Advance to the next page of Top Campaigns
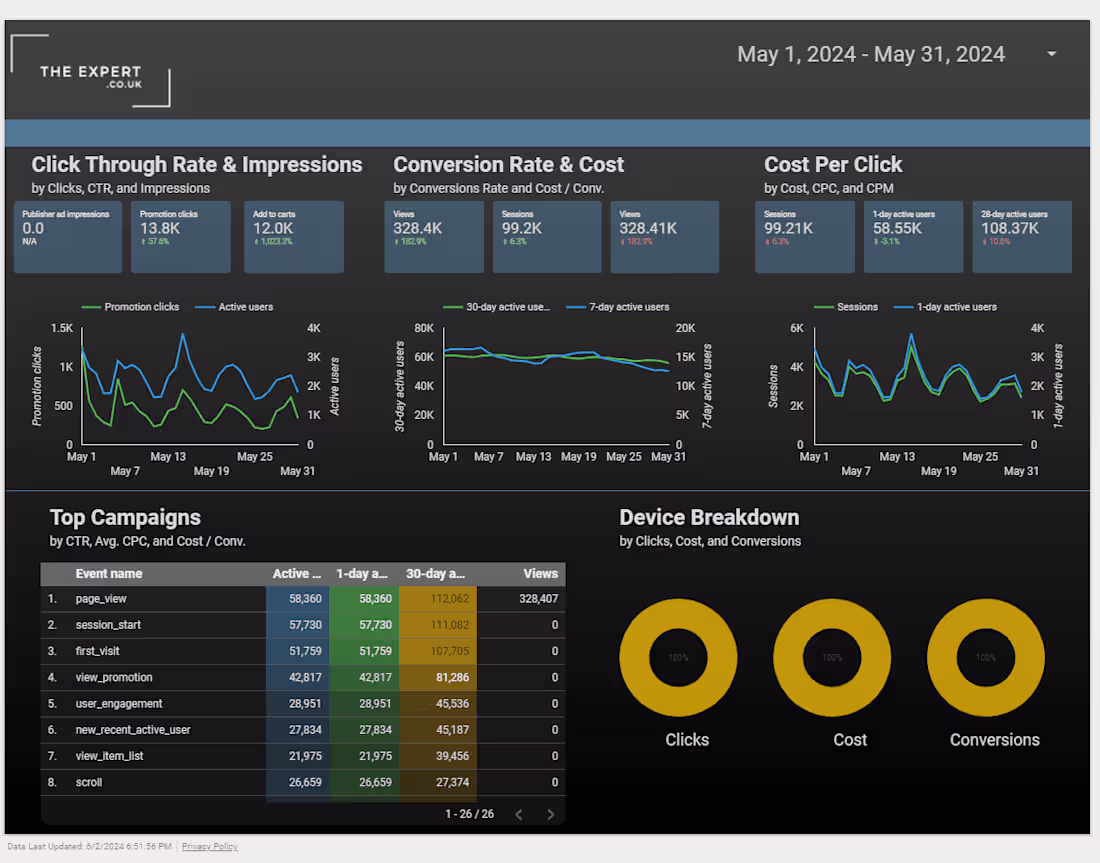The image size is (1100, 863). tap(550, 814)
